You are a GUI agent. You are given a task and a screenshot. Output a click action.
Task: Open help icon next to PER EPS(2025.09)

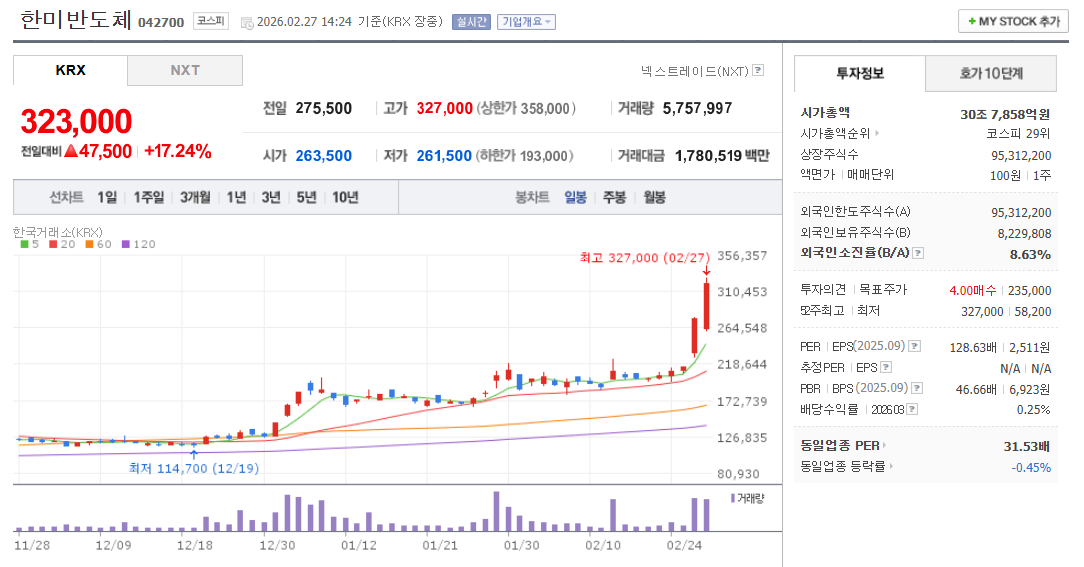(x=915, y=346)
